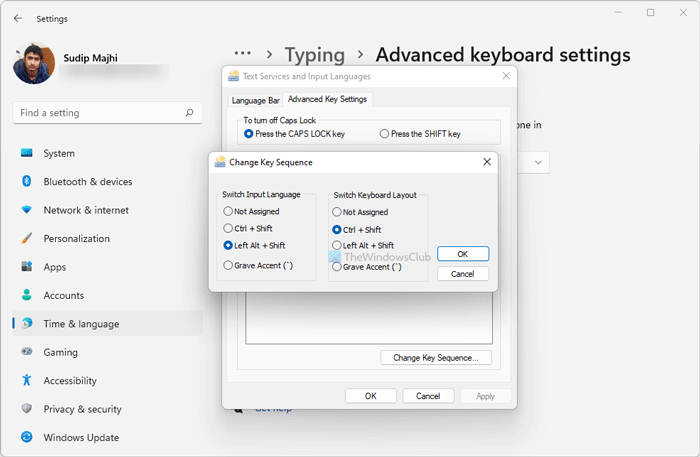Click the Network & internet icon

26,210
